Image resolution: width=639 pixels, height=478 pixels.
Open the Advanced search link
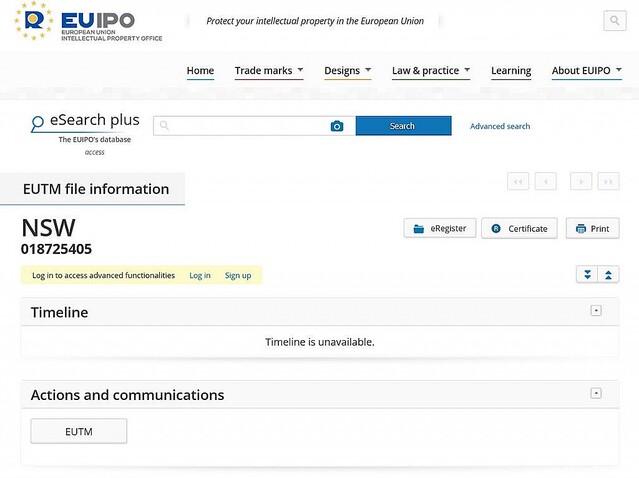pos(500,127)
